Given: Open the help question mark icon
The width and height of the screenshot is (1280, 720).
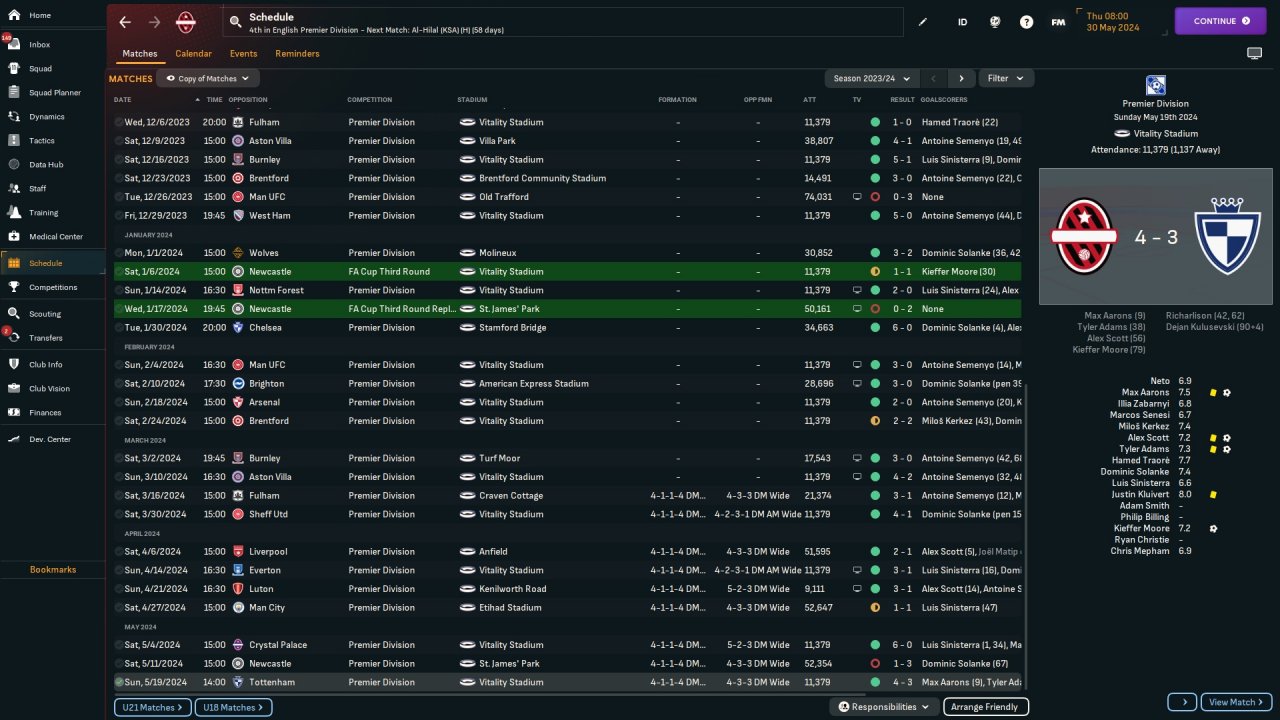Looking at the screenshot, I should [1026, 21].
